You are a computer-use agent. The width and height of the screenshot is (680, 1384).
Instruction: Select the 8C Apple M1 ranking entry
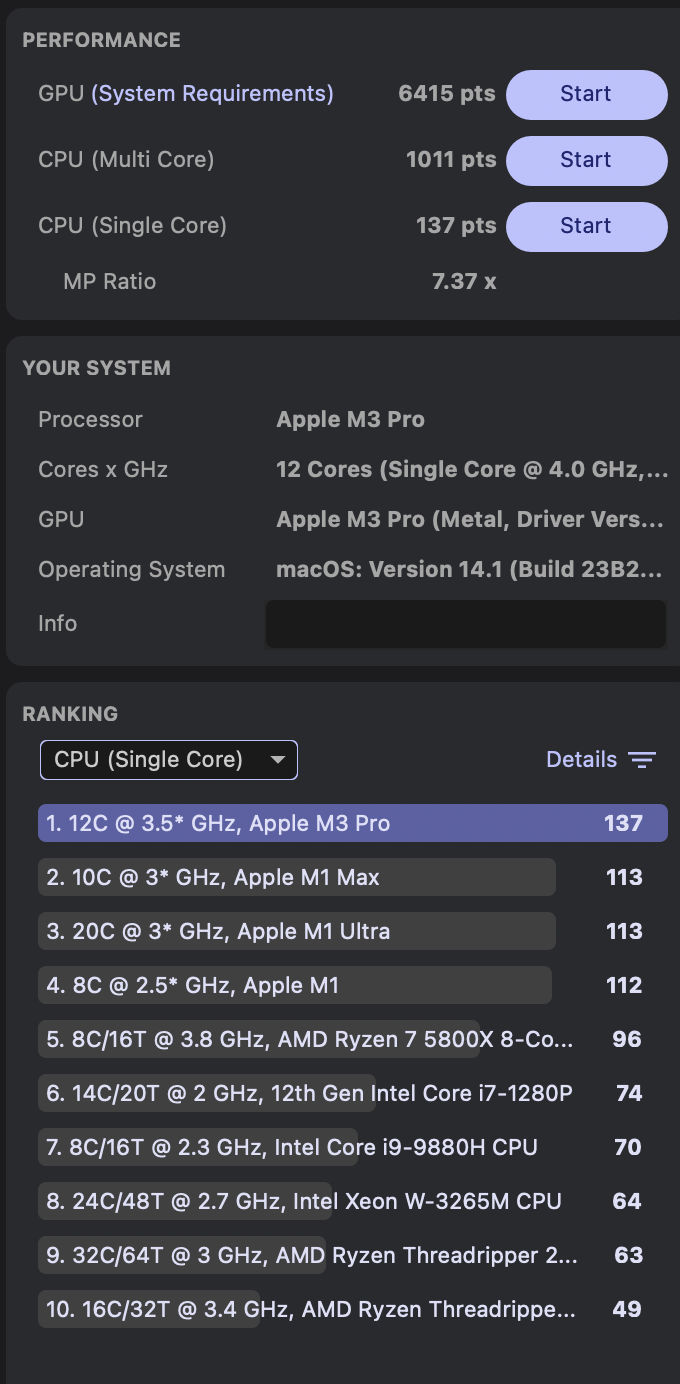(294, 986)
